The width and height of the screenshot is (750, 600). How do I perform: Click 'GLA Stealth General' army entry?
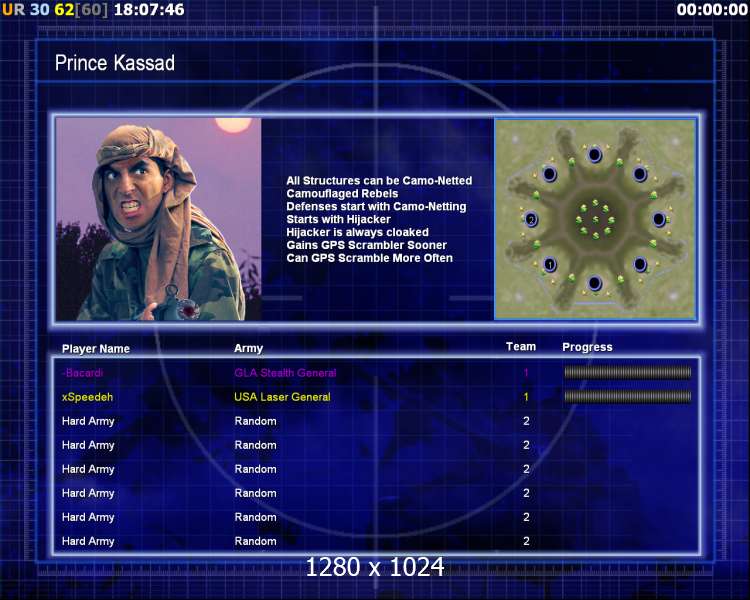coord(285,373)
